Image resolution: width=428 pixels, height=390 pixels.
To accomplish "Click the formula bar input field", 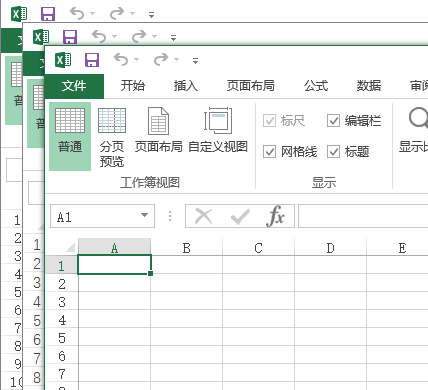I will point(363,216).
